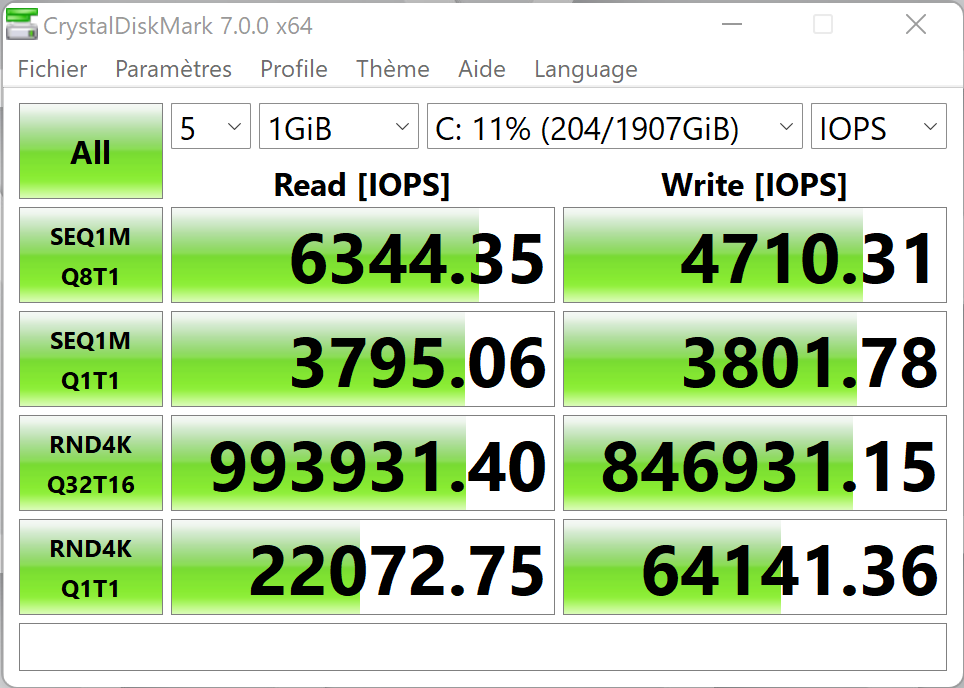Click the RND4K Q1T1 read value 22072.75
This screenshot has height=688, width=964.
(x=363, y=567)
